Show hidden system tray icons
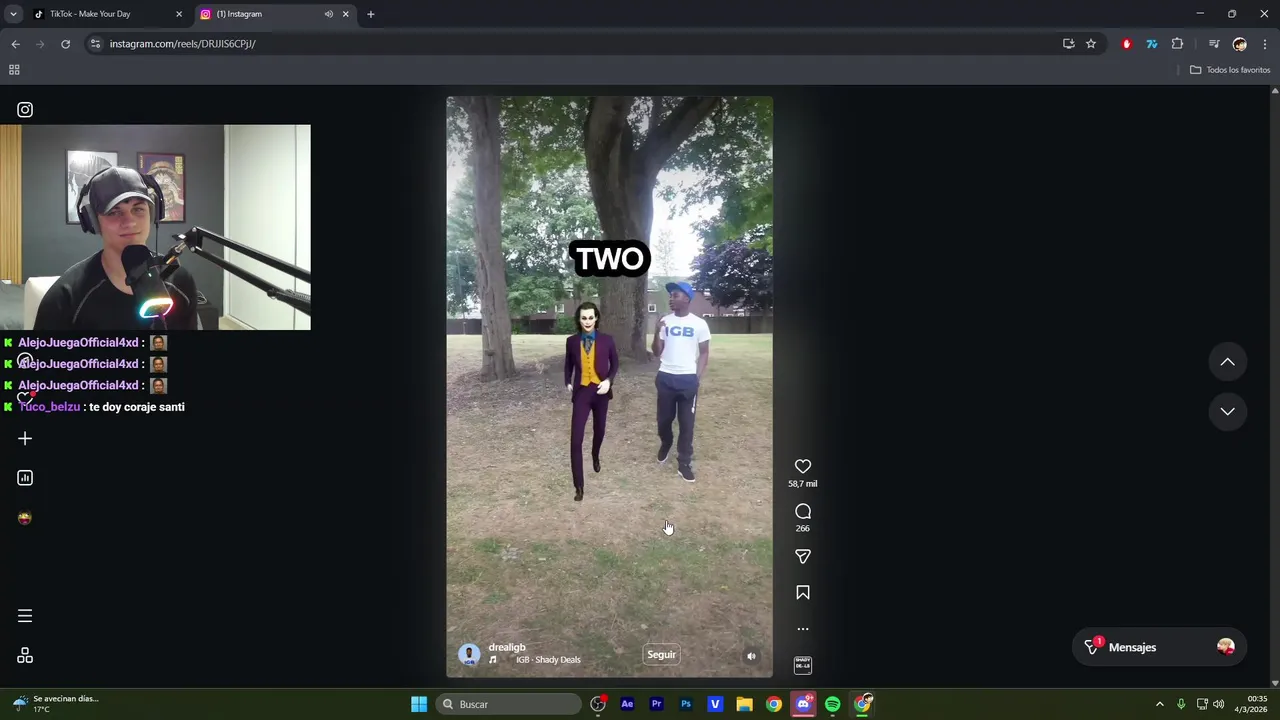This screenshot has height=720, width=1280. 1159,704
